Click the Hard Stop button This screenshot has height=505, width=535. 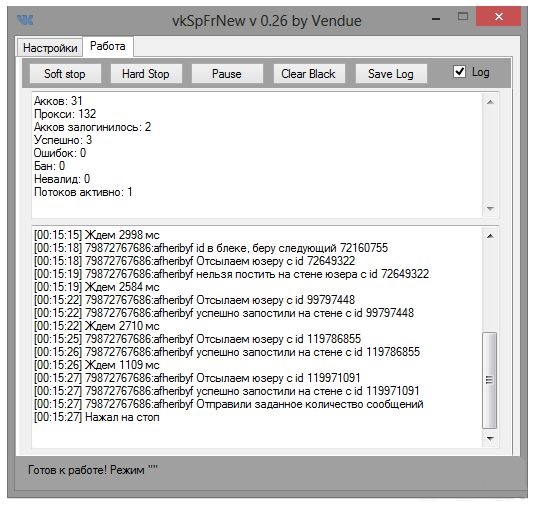tap(146, 74)
